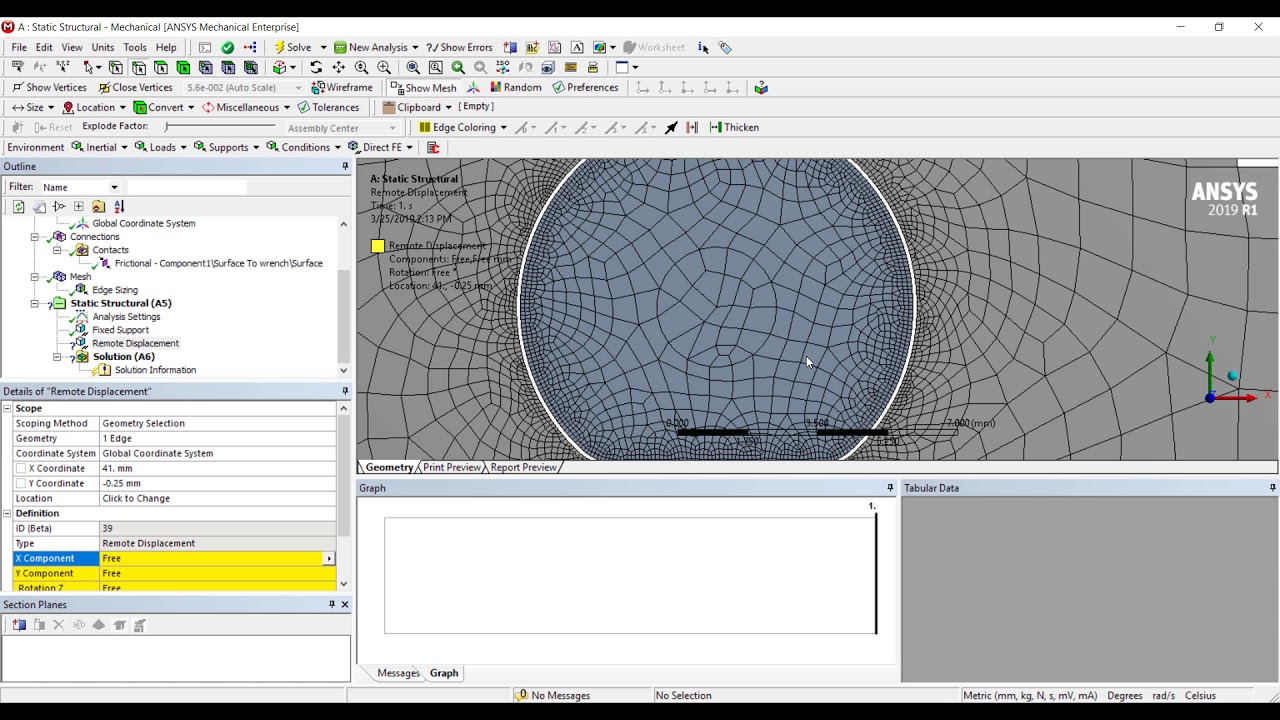This screenshot has height=720, width=1280.
Task: Click the rotate view icon
Action: pos(316,67)
